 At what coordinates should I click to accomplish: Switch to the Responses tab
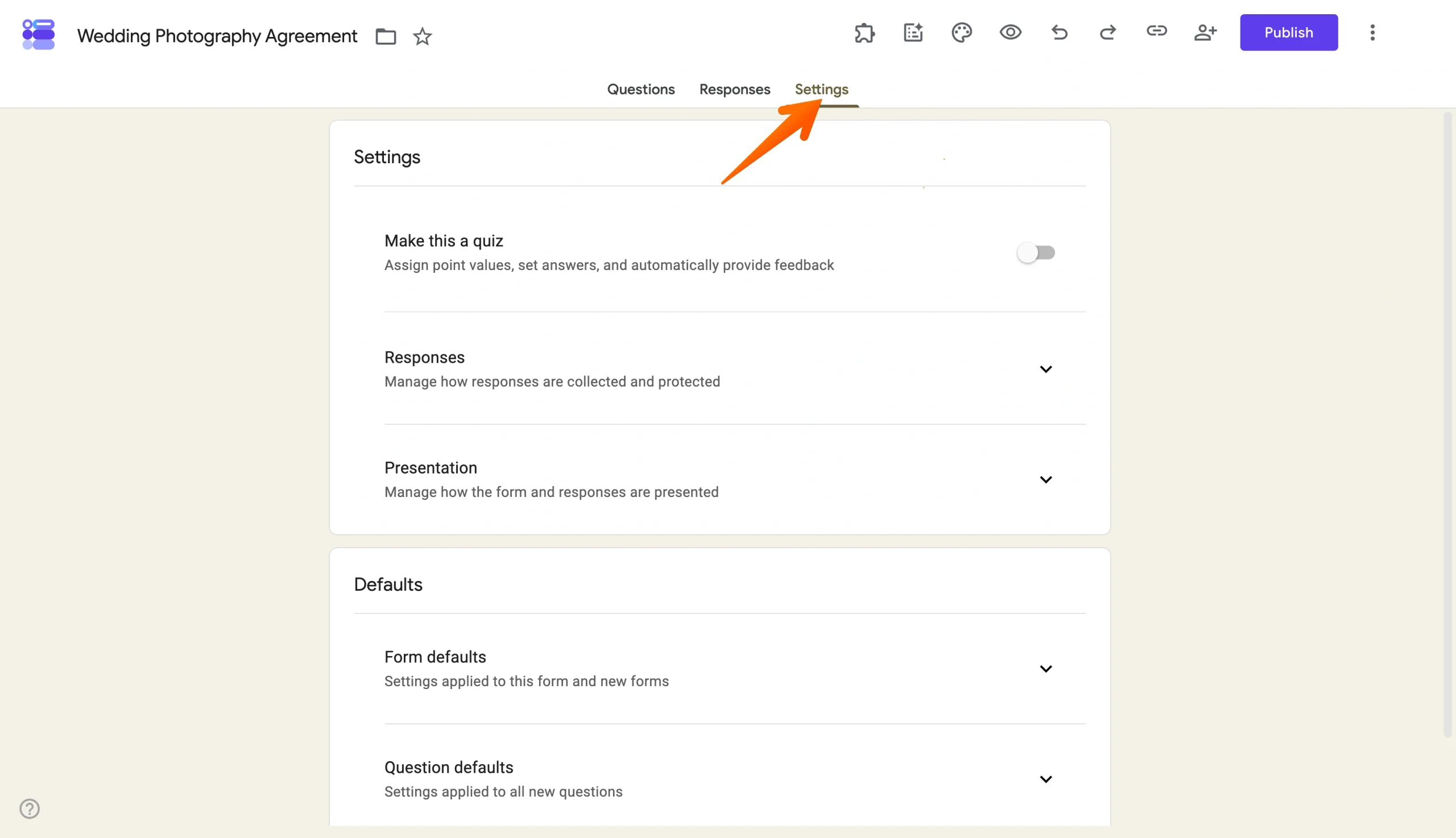(735, 89)
